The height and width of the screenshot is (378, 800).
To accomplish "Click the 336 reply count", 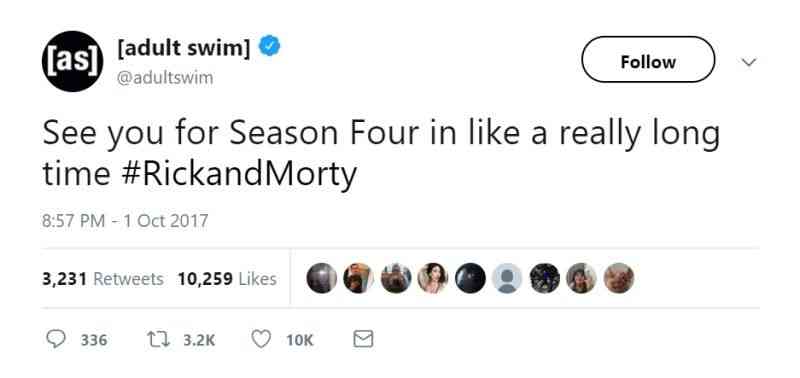I will point(94,340).
